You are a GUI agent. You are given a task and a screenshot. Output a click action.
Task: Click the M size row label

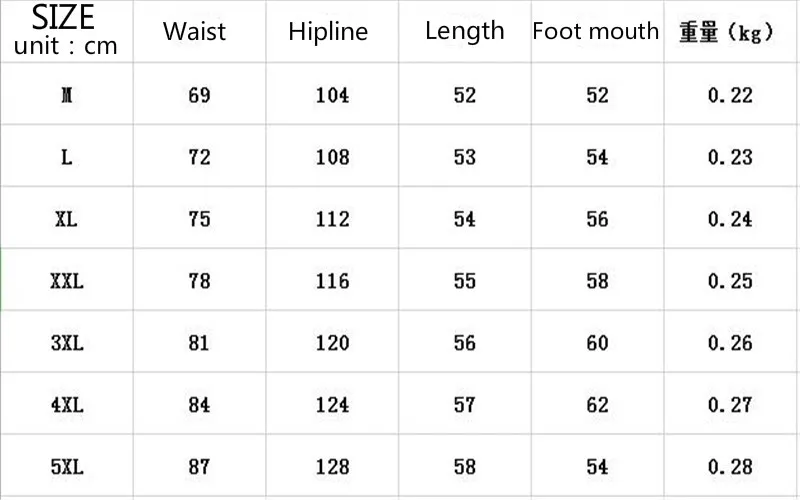tap(66, 96)
